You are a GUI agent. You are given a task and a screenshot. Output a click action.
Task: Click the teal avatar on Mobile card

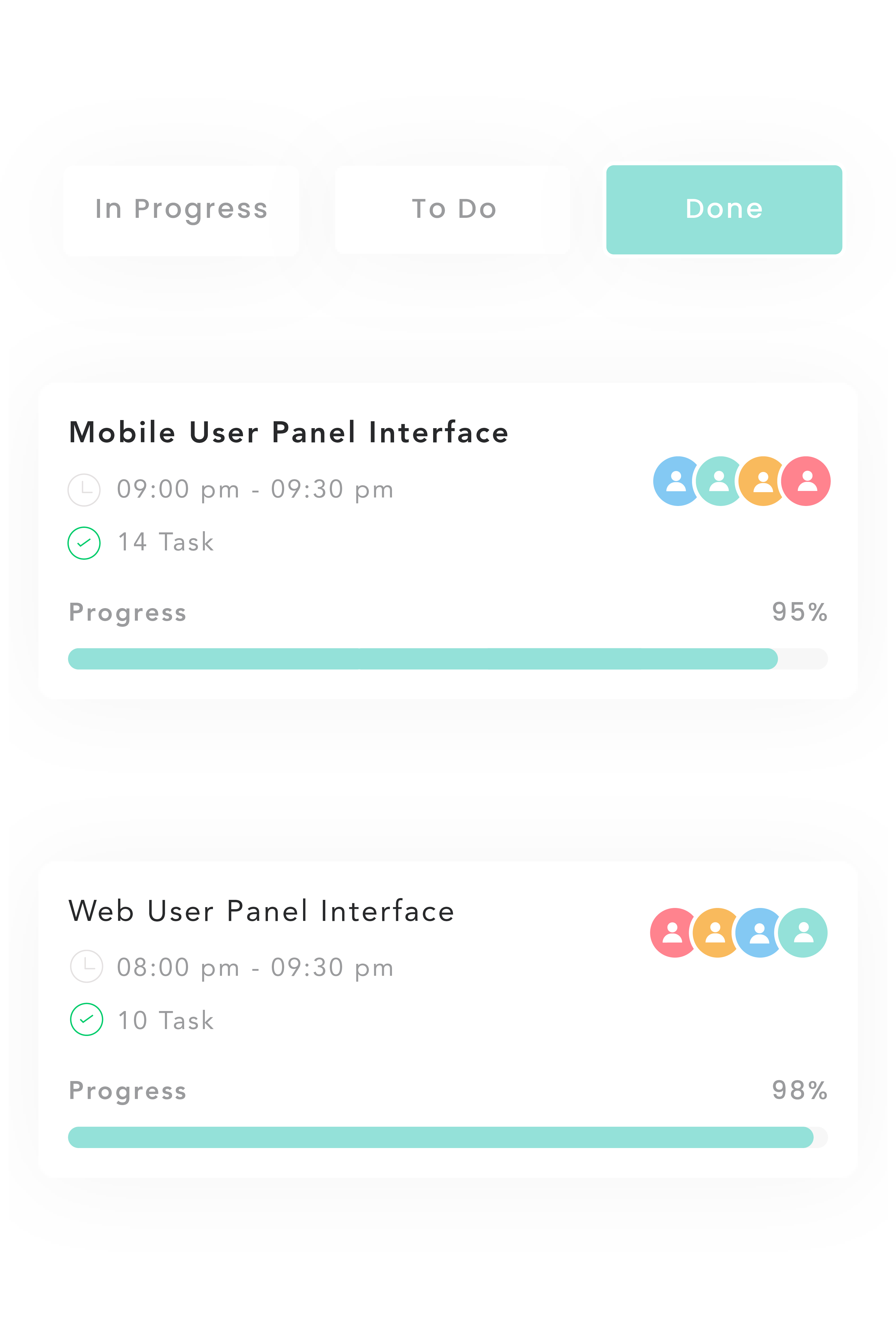click(x=718, y=481)
